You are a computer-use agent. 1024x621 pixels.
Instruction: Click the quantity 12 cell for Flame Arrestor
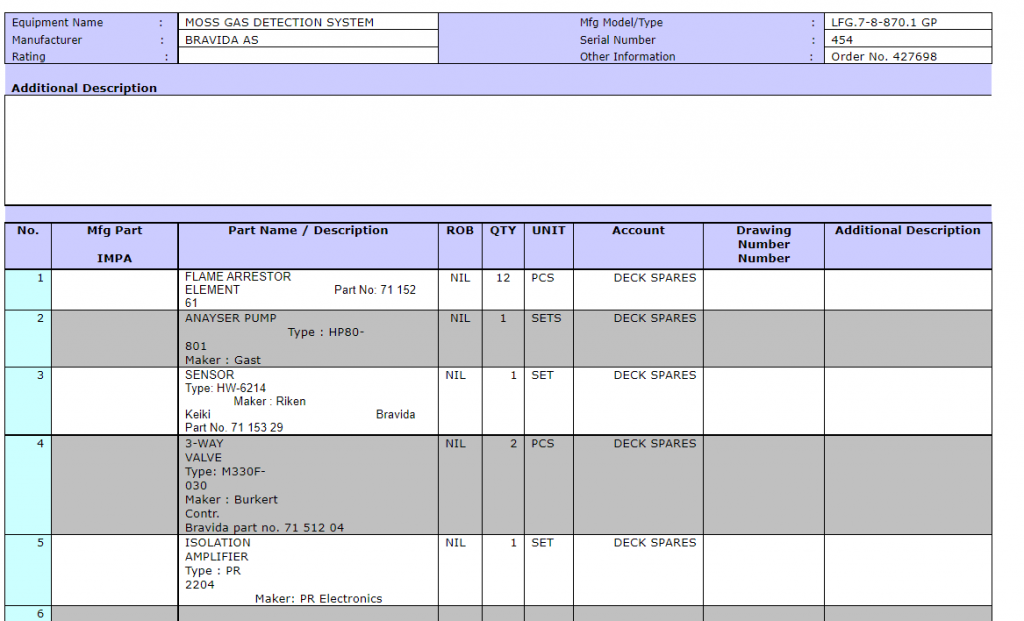pos(503,279)
